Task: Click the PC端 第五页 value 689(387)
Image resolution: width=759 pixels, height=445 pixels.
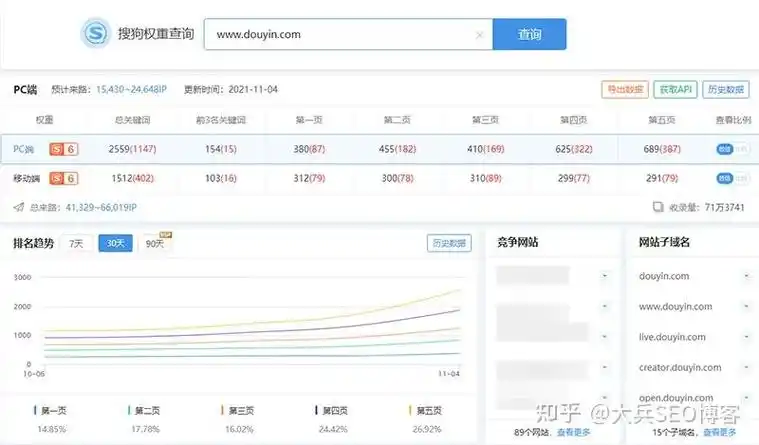Action: click(662, 149)
